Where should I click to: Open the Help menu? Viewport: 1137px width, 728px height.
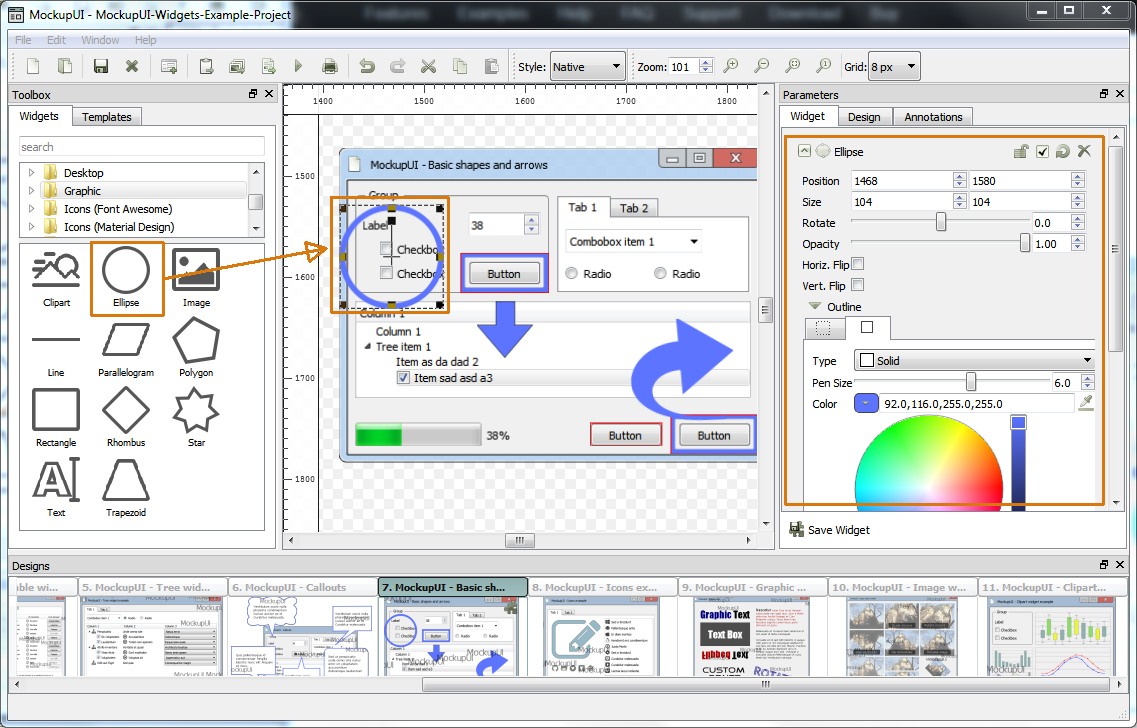(x=145, y=40)
